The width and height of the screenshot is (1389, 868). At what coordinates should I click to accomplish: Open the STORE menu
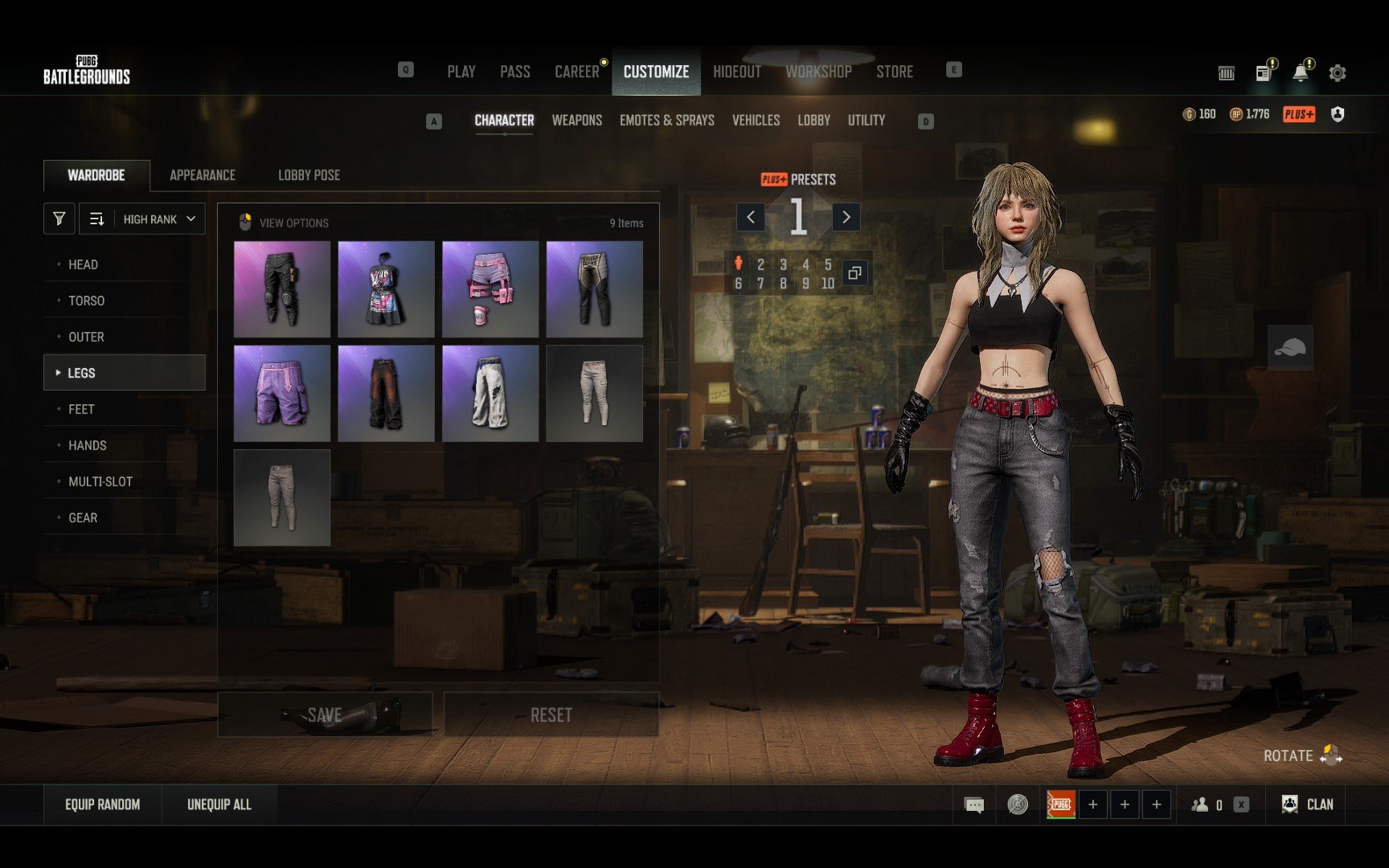point(895,72)
